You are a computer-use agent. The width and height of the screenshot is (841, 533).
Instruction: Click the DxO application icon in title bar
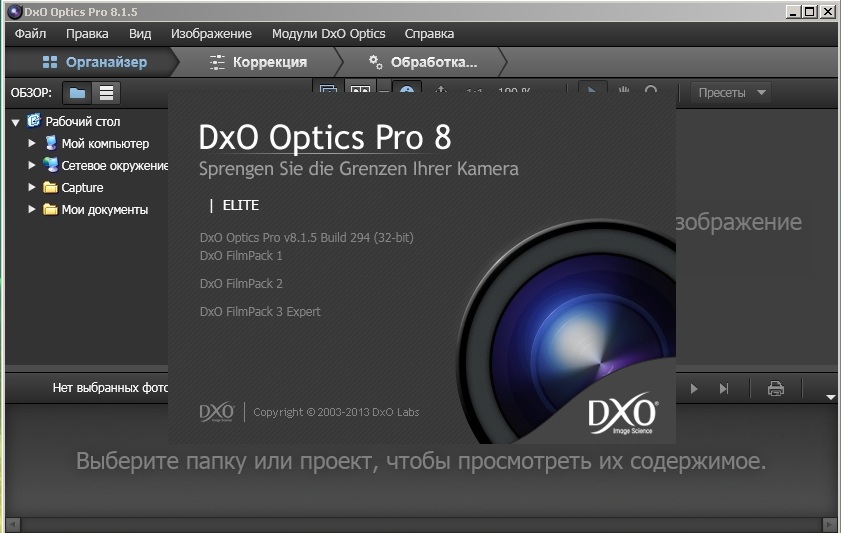click(x=14, y=11)
